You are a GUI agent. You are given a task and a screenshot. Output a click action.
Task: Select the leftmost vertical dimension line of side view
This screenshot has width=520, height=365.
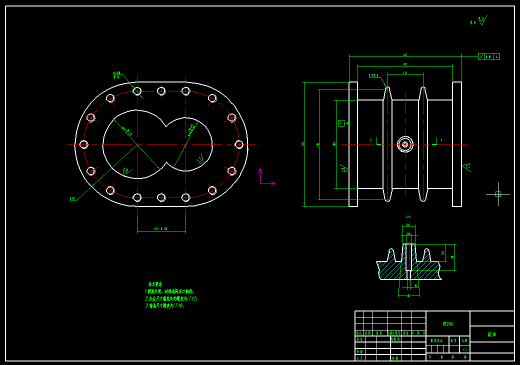(x=304, y=144)
